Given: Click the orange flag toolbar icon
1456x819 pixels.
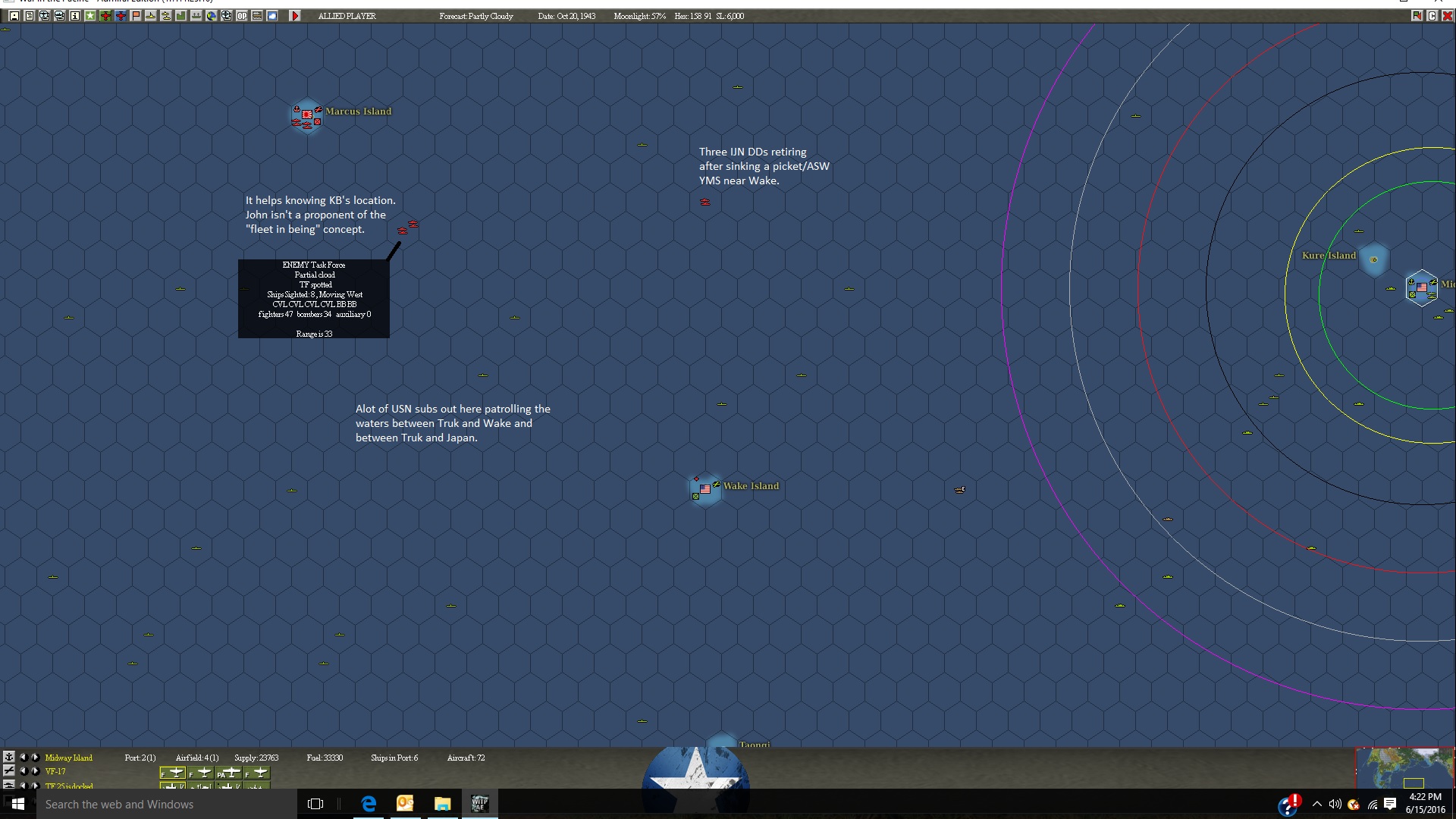Looking at the screenshot, I should [136, 16].
